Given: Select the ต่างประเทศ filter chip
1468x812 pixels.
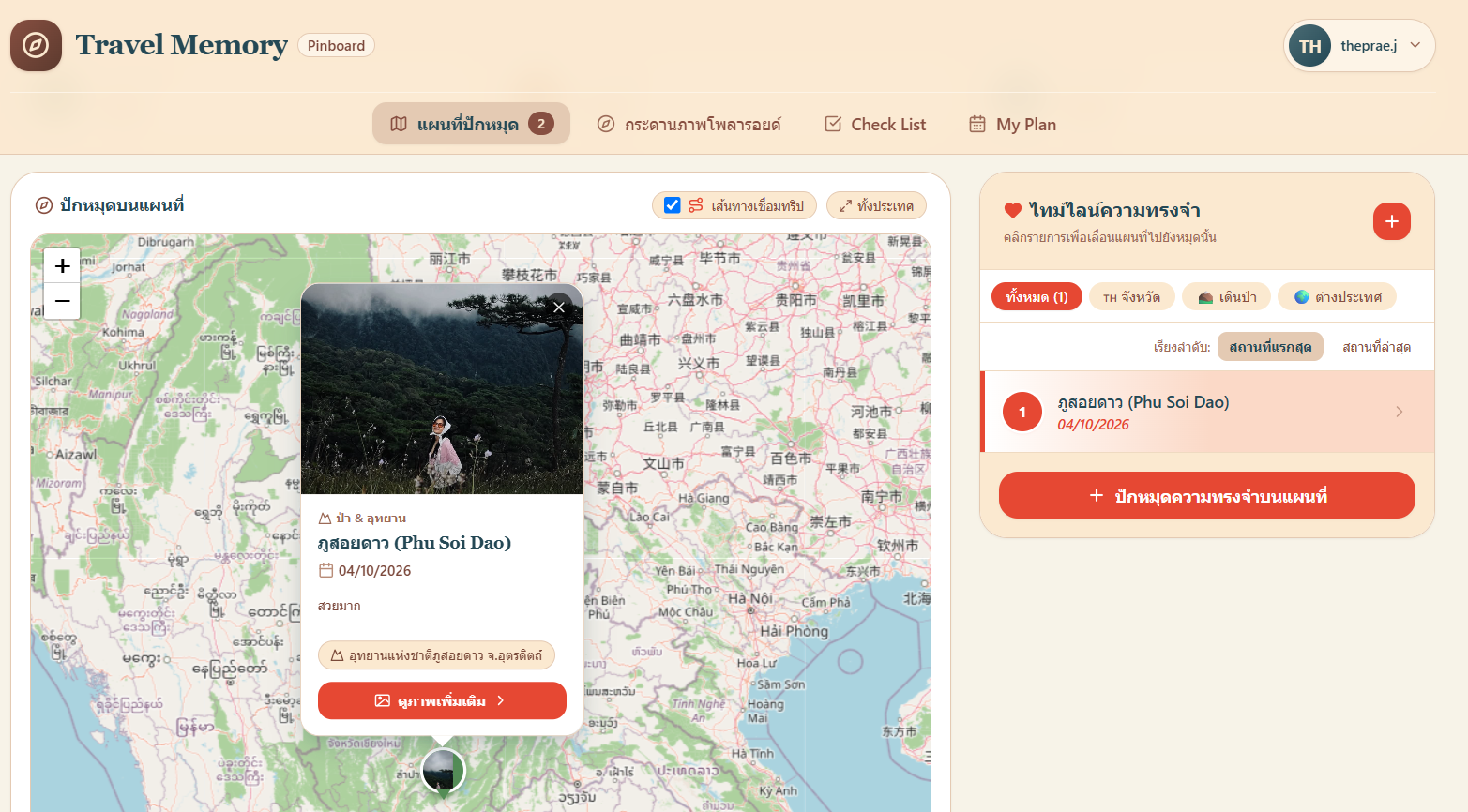Looking at the screenshot, I should 1338,297.
